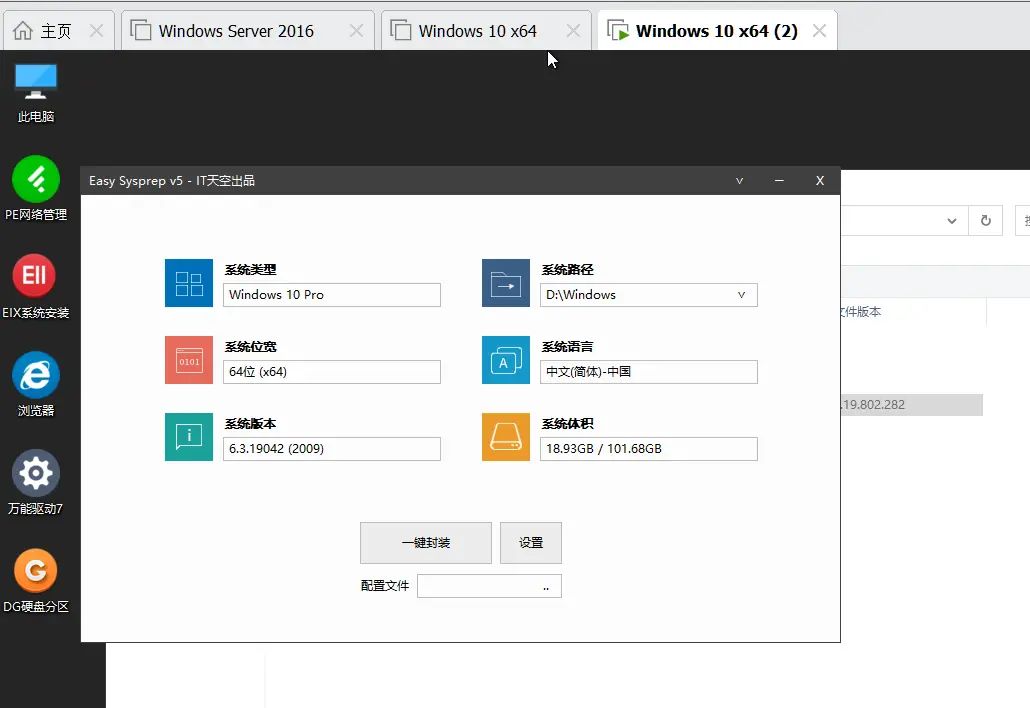Viewport: 1030px width, 708px height.
Task: Click the 系统版本 label
Action: (x=250, y=424)
